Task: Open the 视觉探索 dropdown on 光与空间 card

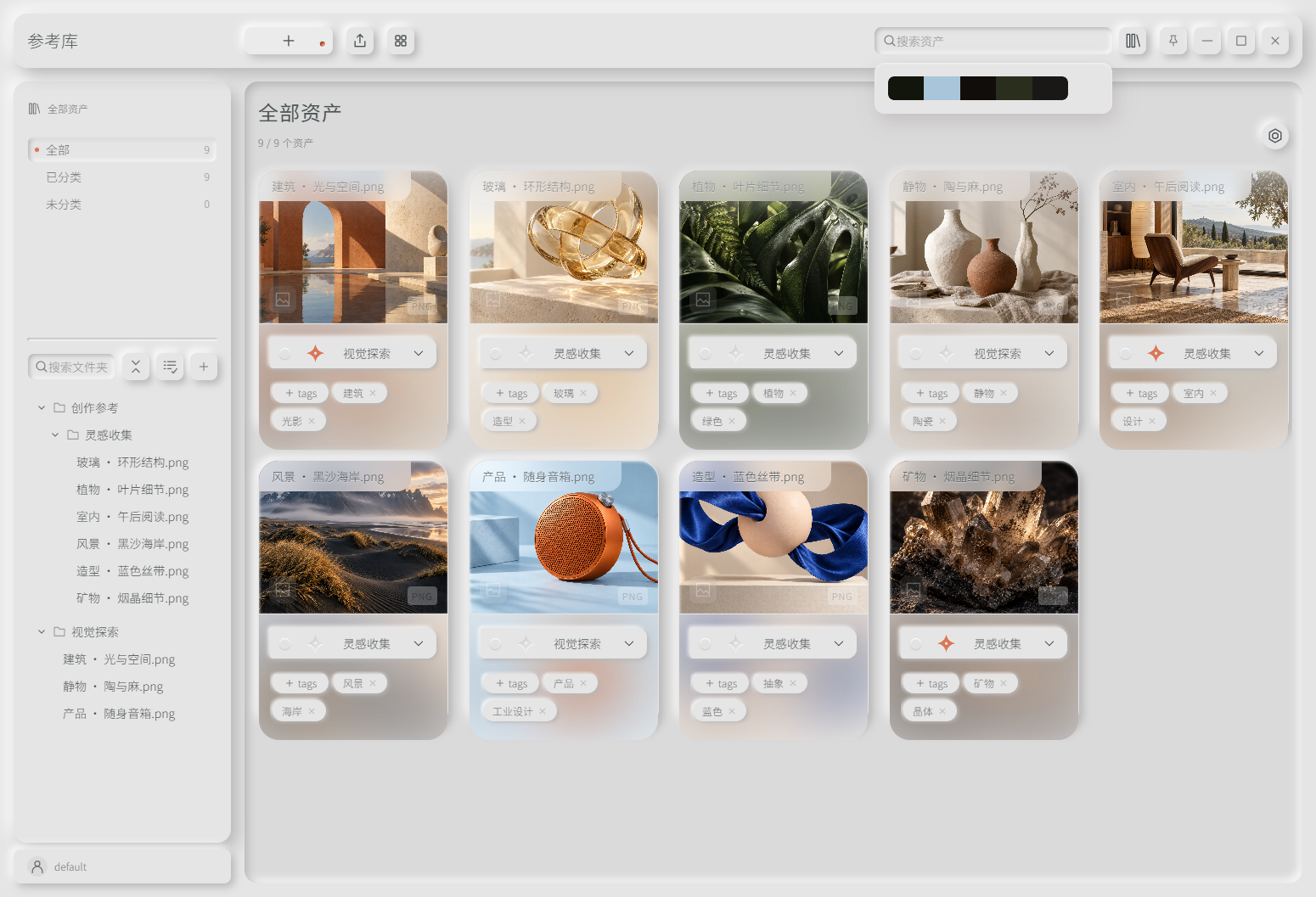Action: click(419, 353)
